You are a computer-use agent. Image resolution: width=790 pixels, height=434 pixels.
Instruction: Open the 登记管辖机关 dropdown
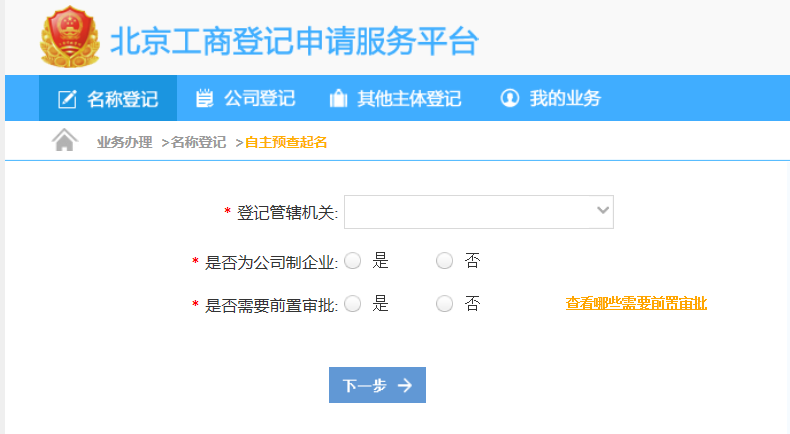coord(478,211)
